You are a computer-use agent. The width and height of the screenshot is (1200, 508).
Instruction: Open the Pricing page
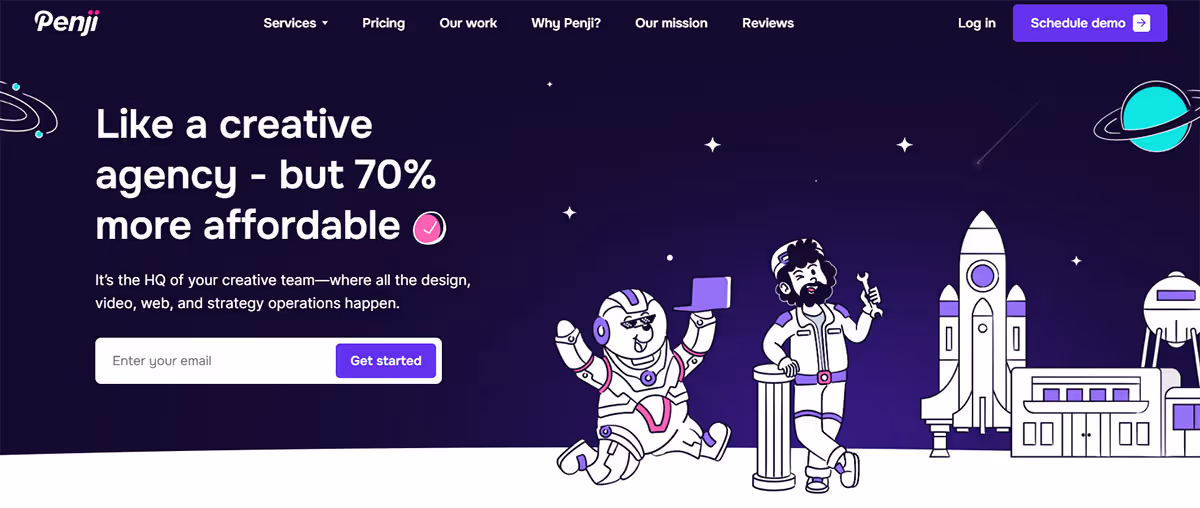coord(384,23)
